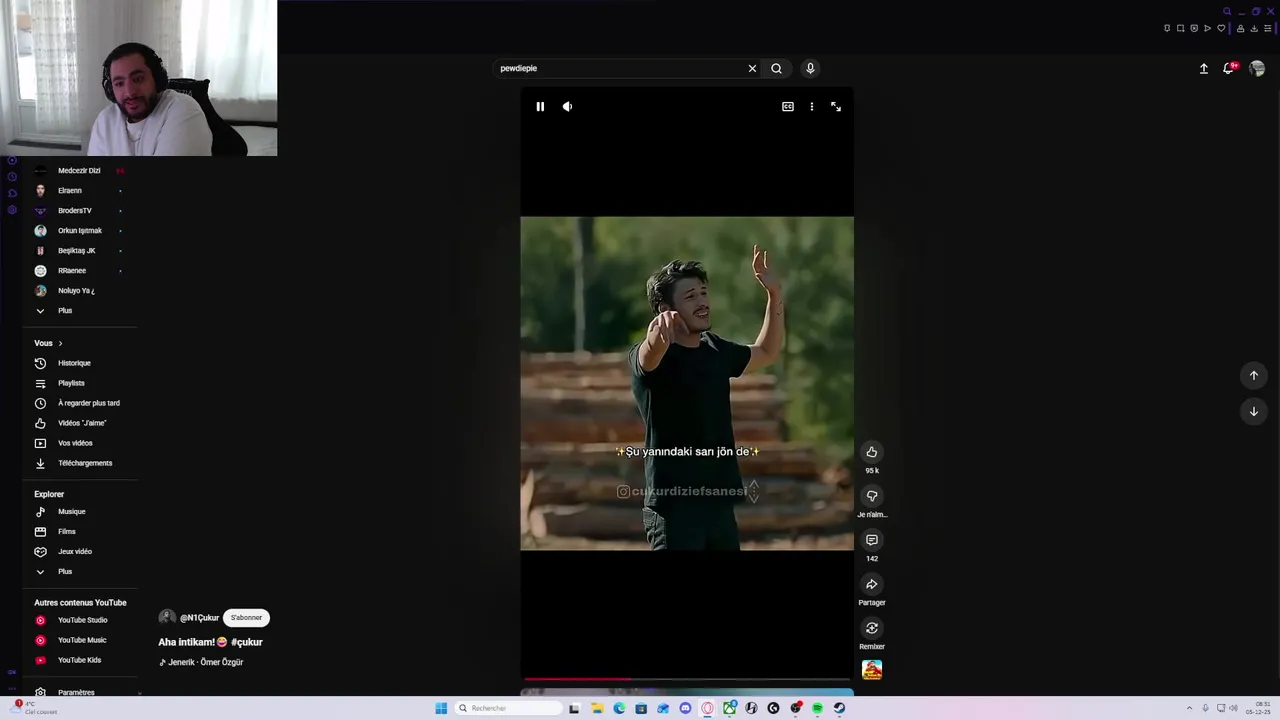Open the sound thumbnail below Remixer
The image size is (1280, 720).
(872, 670)
